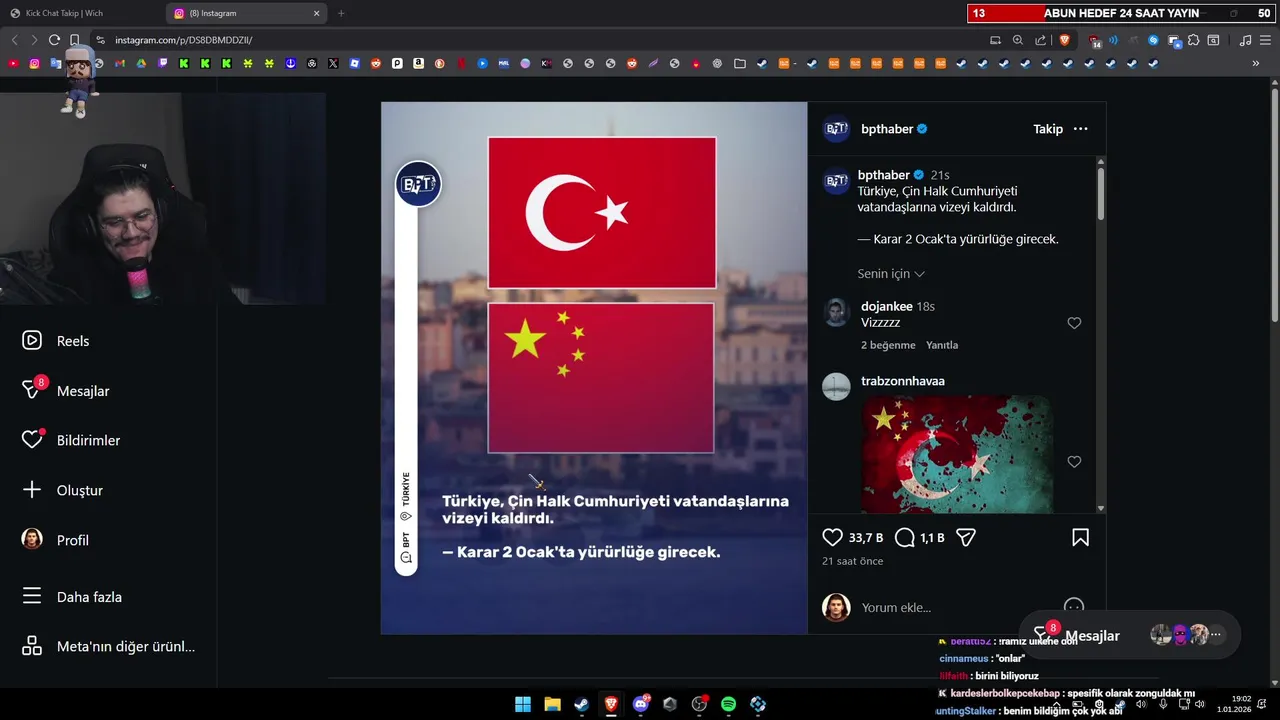
Task: Like trabzonnhavaa's comment
Action: coord(1074,462)
